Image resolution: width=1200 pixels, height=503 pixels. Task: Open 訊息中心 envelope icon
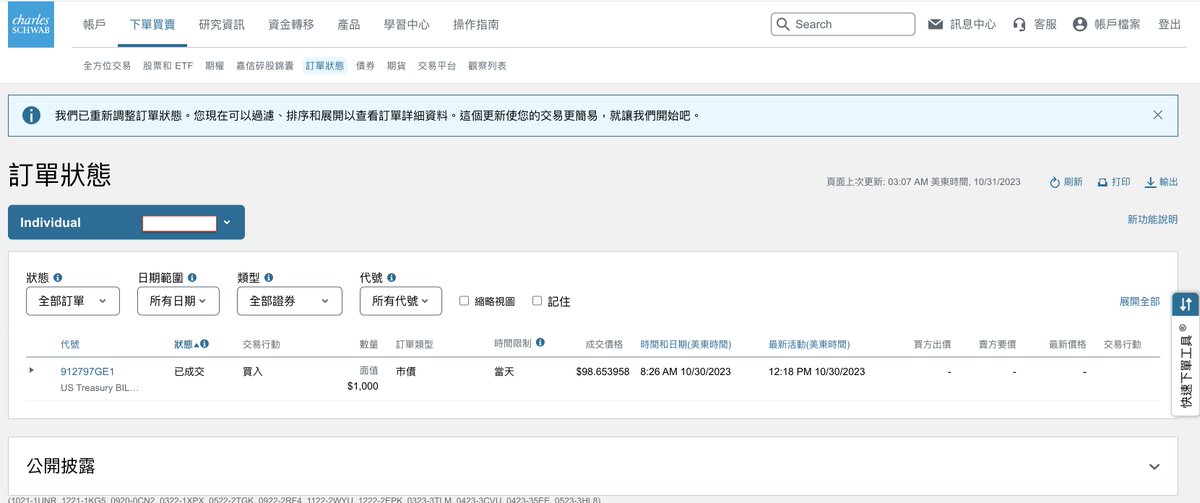tap(936, 24)
